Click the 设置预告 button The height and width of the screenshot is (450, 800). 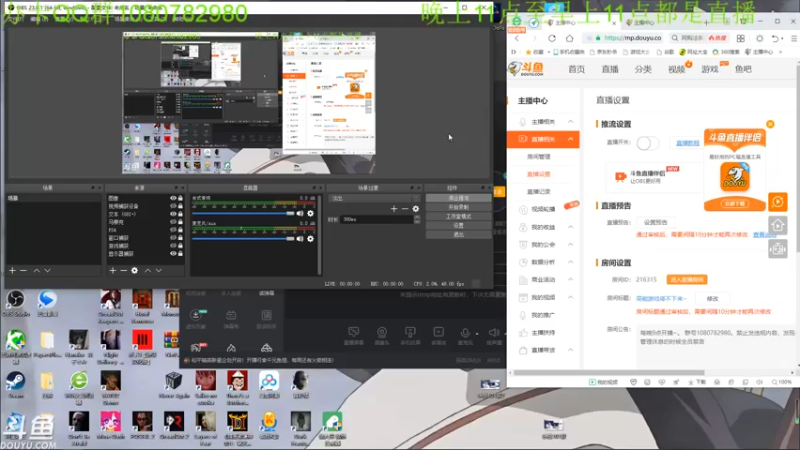[x=655, y=222]
